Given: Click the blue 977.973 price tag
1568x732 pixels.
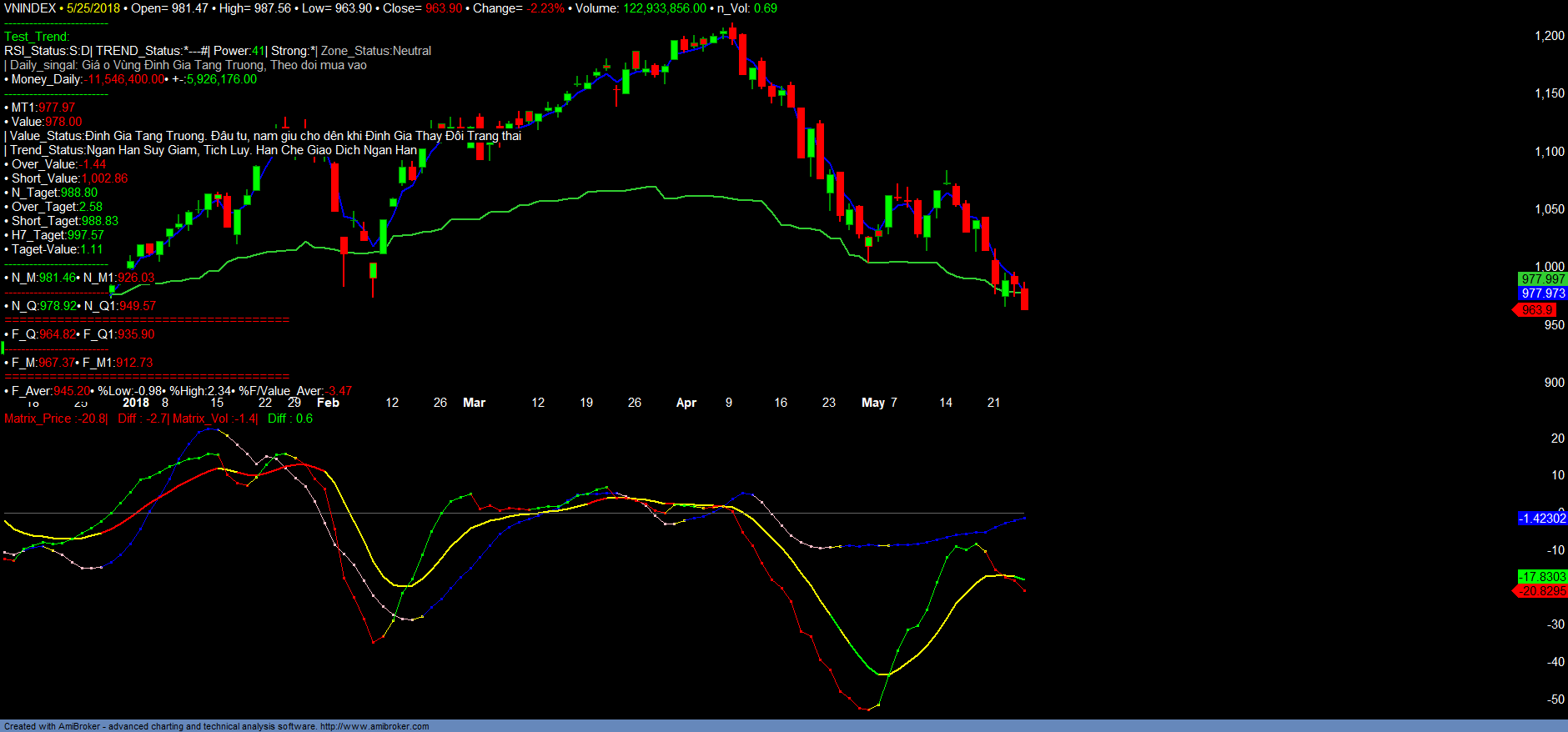Looking at the screenshot, I should (1542, 293).
